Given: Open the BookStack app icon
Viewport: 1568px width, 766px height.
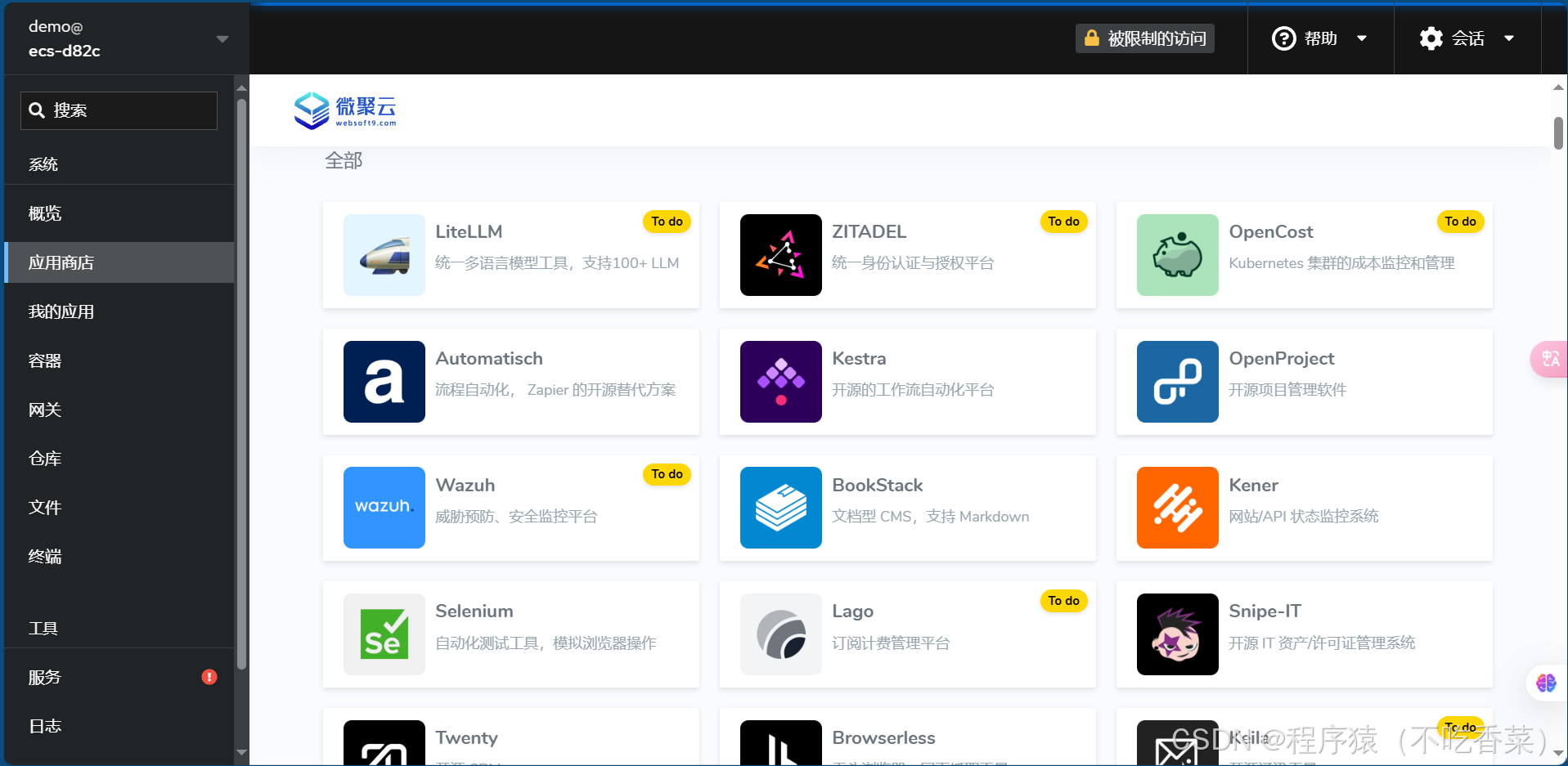Looking at the screenshot, I should [x=780, y=508].
